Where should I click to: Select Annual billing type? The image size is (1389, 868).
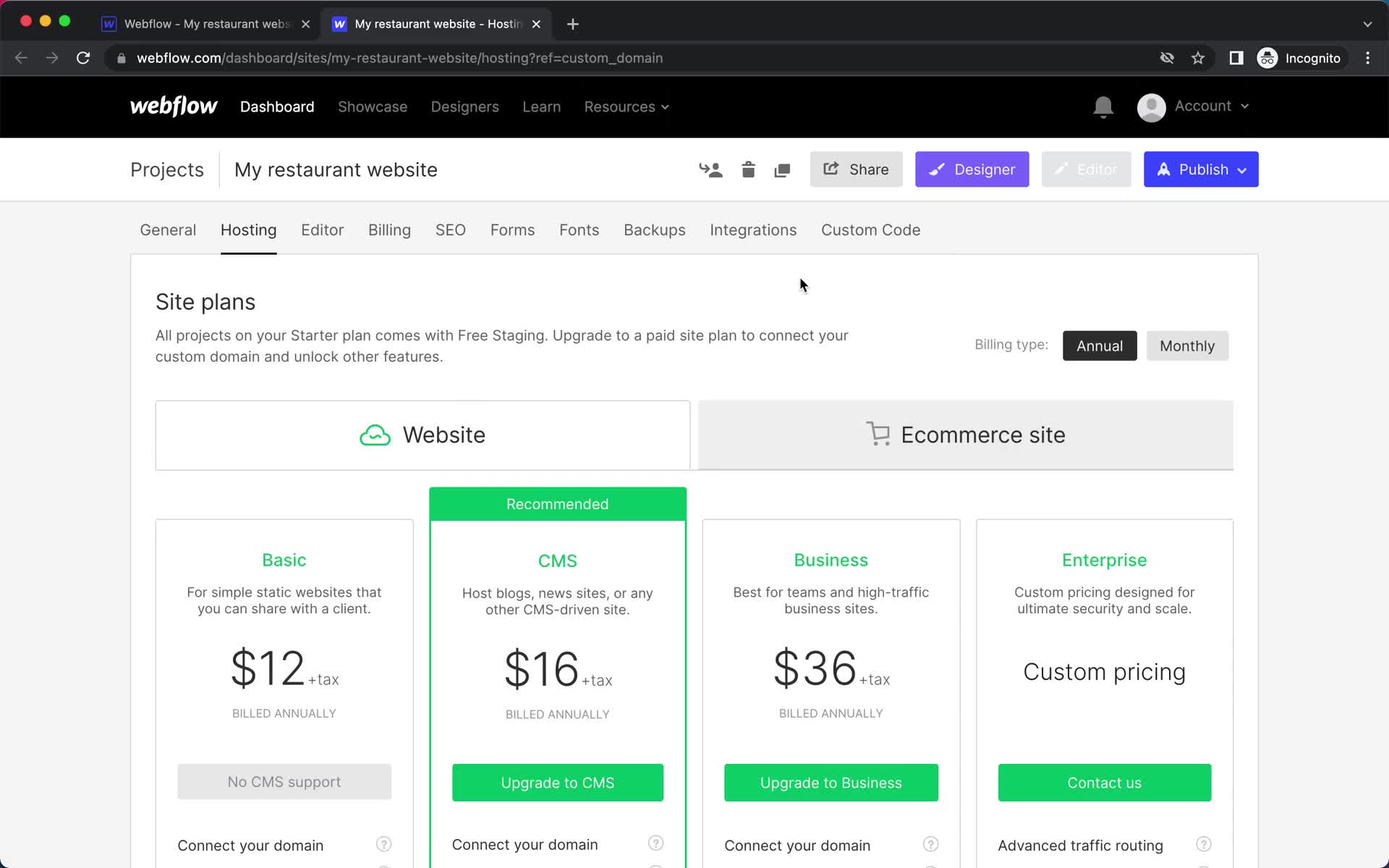pos(1099,346)
